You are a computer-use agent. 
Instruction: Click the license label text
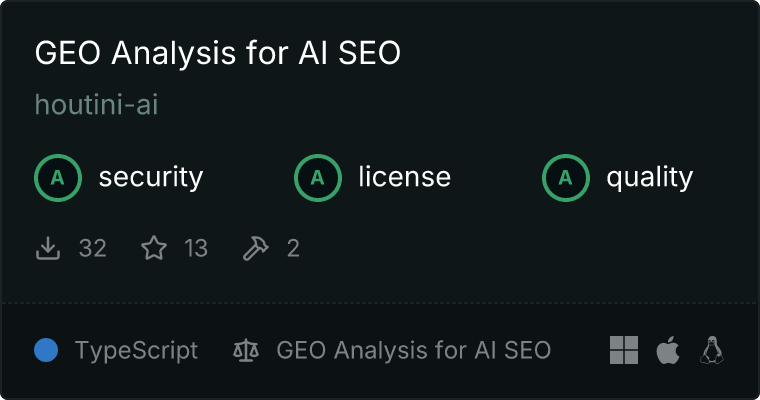(404, 178)
